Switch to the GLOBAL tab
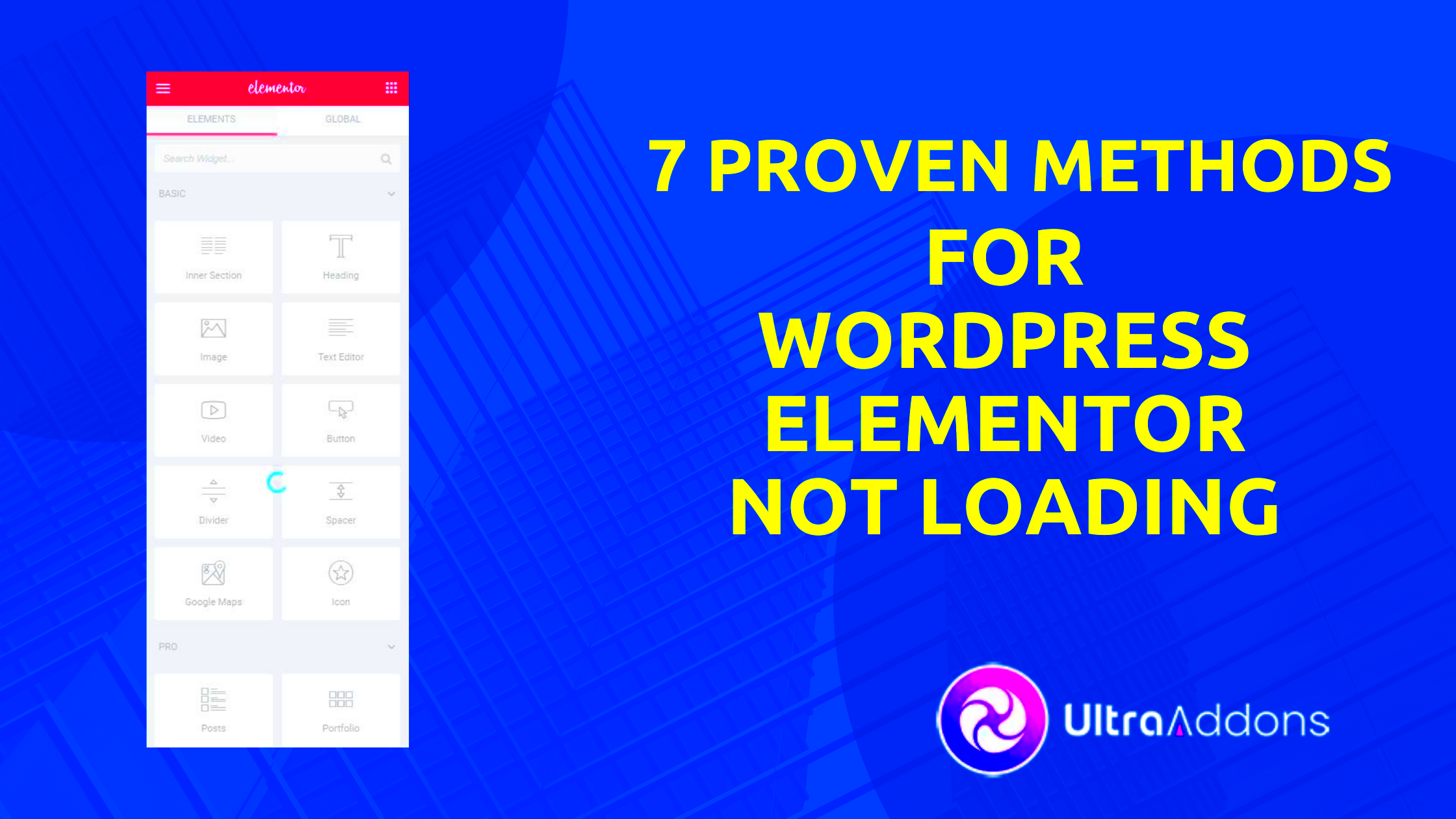The width and height of the screenshot is (1456, 819). [x=342, y=118]
